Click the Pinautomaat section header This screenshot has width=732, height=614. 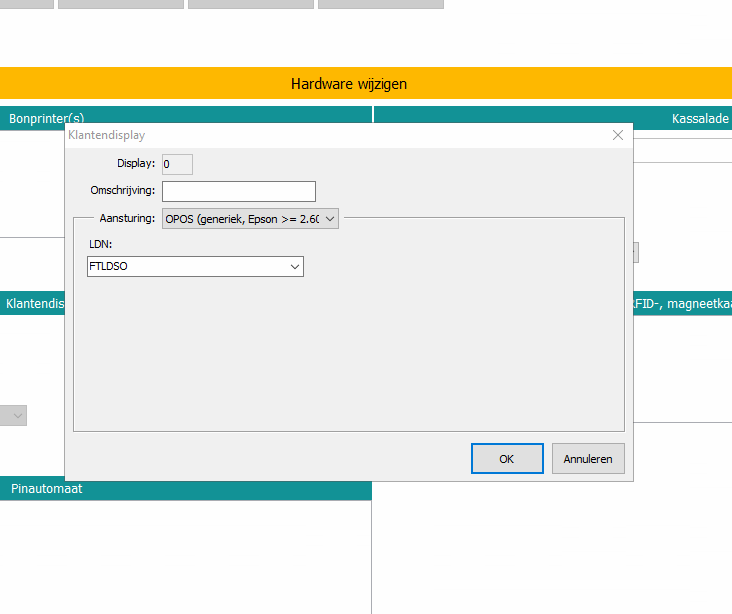point(185,489)
